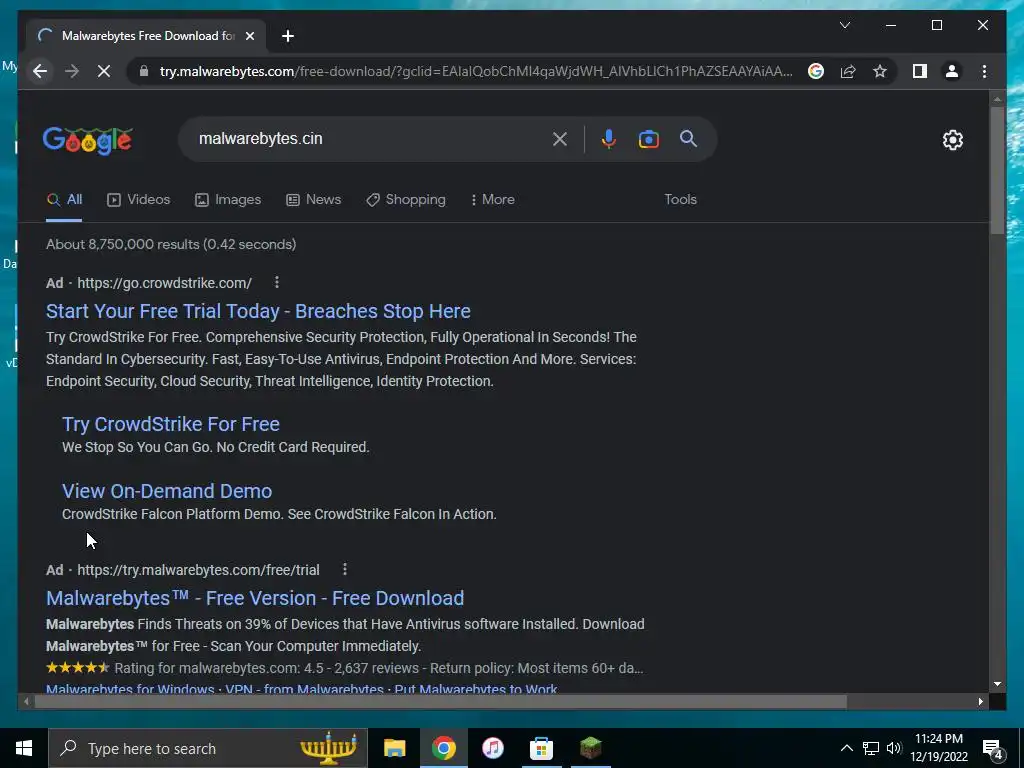Viewport: 1024px width, 768px height.
Task: Click the taskbar search box
Action: click(x=208, y=748)
